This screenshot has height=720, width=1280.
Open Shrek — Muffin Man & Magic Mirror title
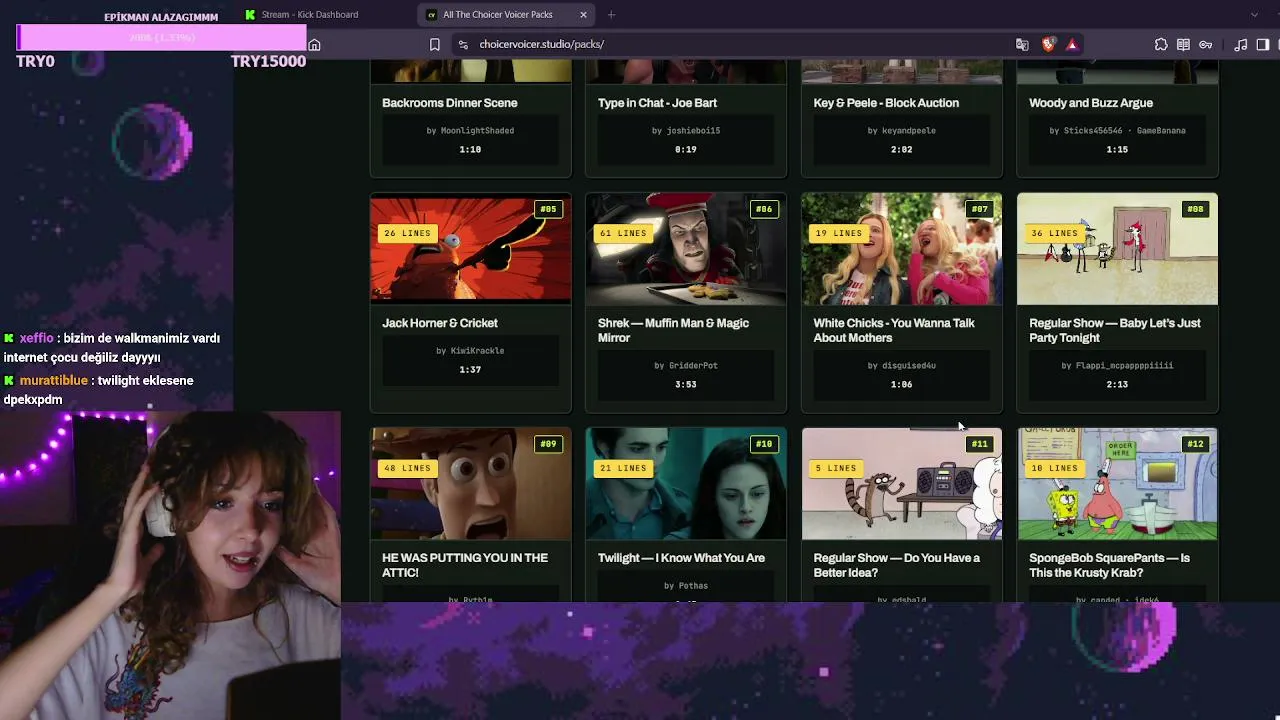click(x=673, y=330)
